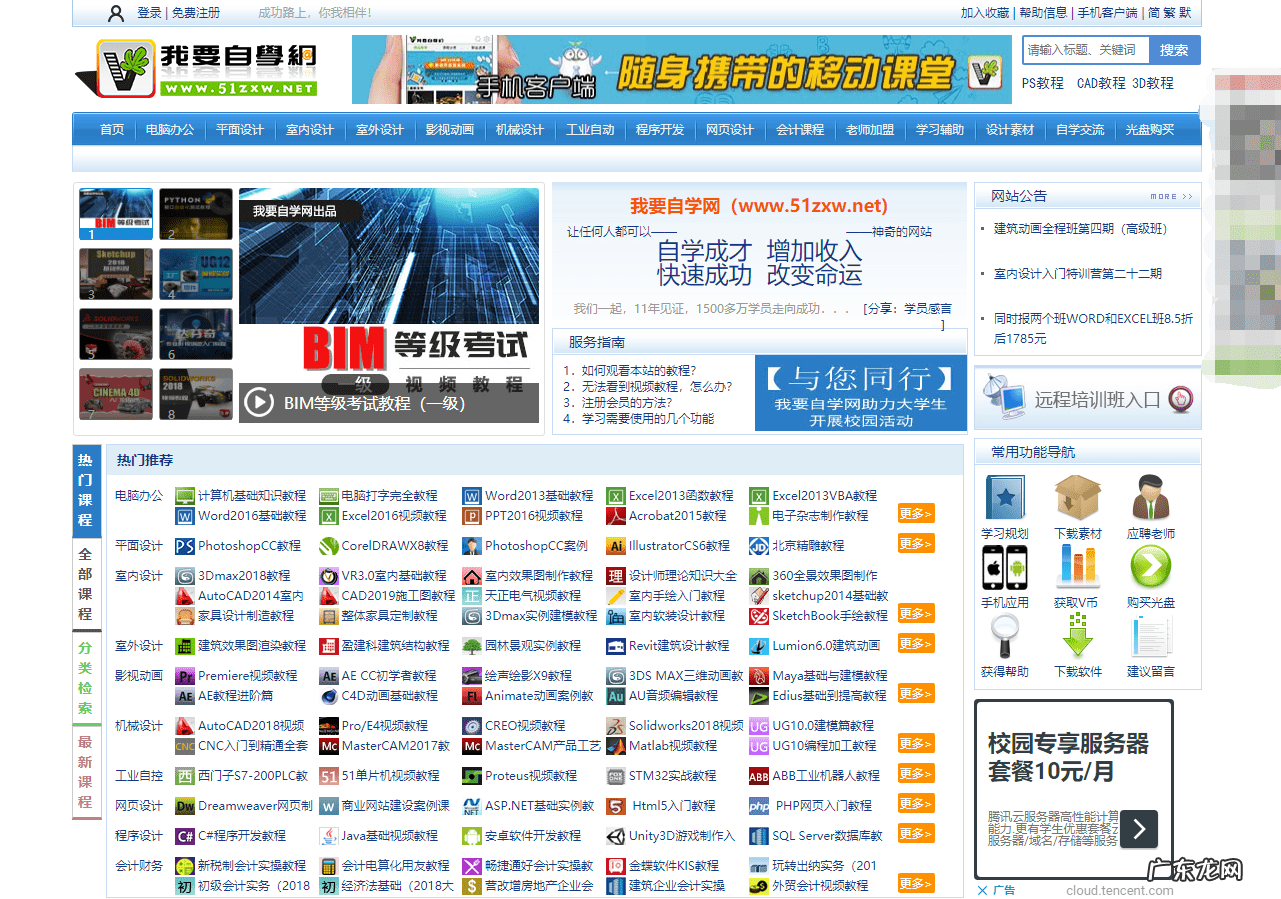
Task: Switch to the 全部课程 side tab
Action: click(86, 584)
